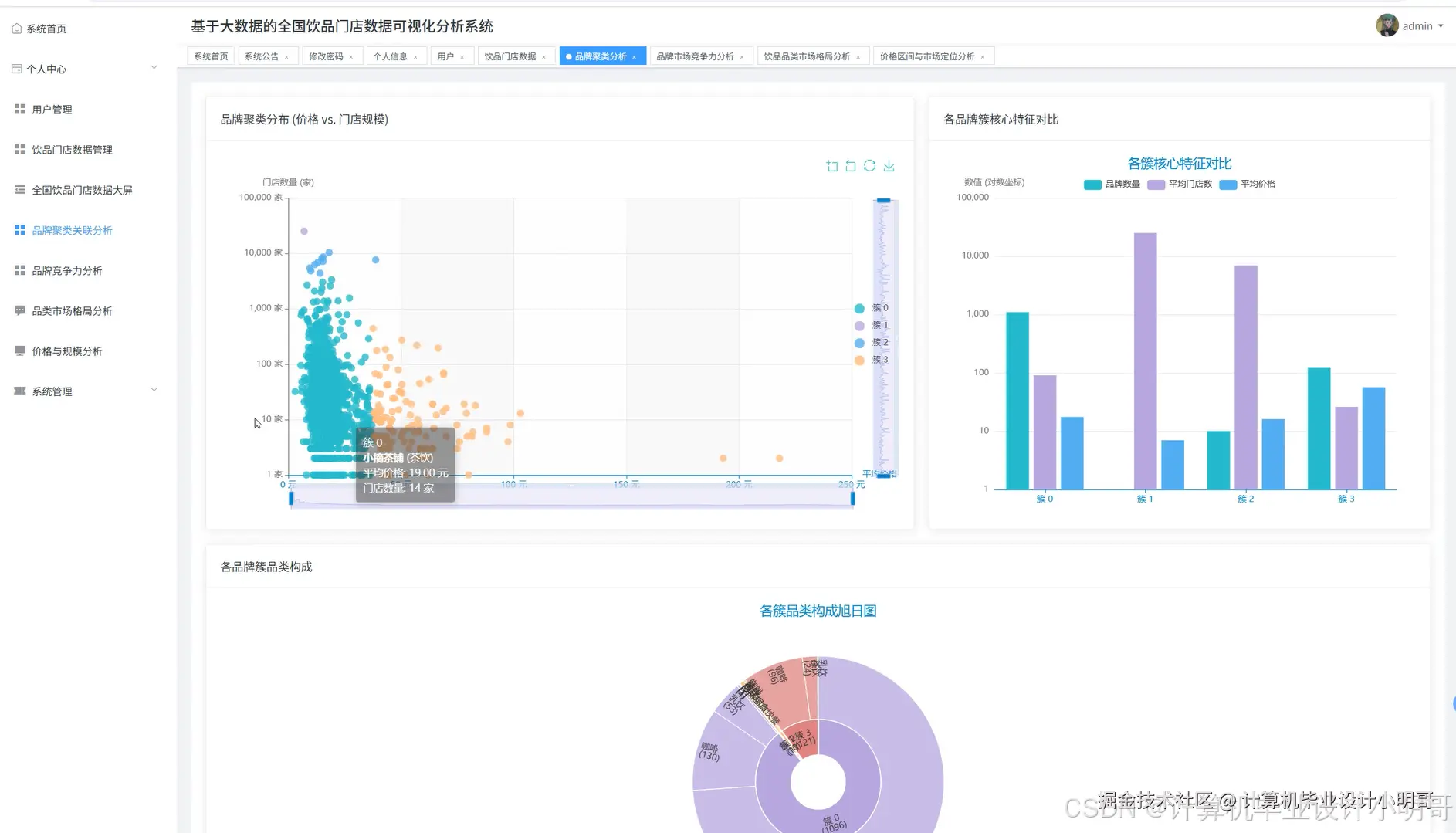Screen dimensions: 1456x833
Task: Close the 品牌市场竞争力分析 tab
Action: point(742,57)
